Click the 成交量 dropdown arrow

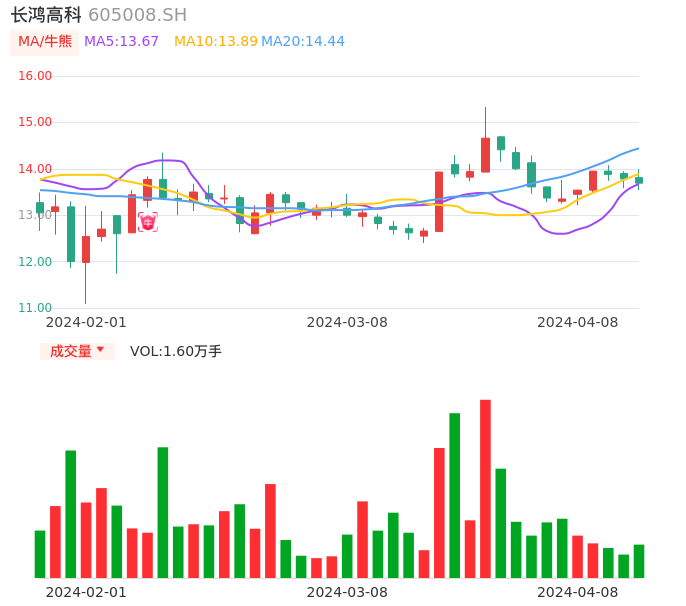[100, 350]
